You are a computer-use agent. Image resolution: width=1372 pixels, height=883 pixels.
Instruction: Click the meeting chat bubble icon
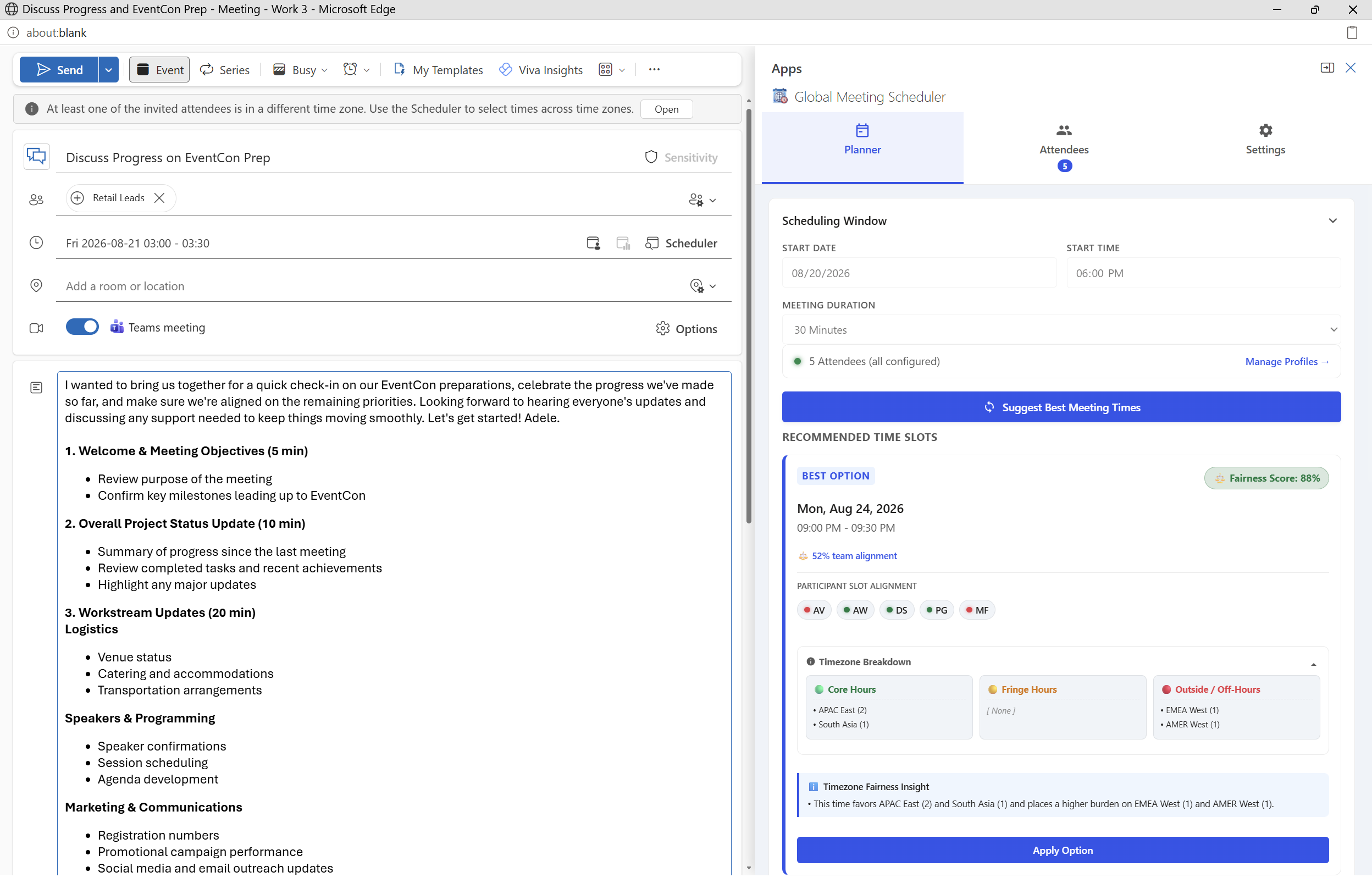[37, 157]
